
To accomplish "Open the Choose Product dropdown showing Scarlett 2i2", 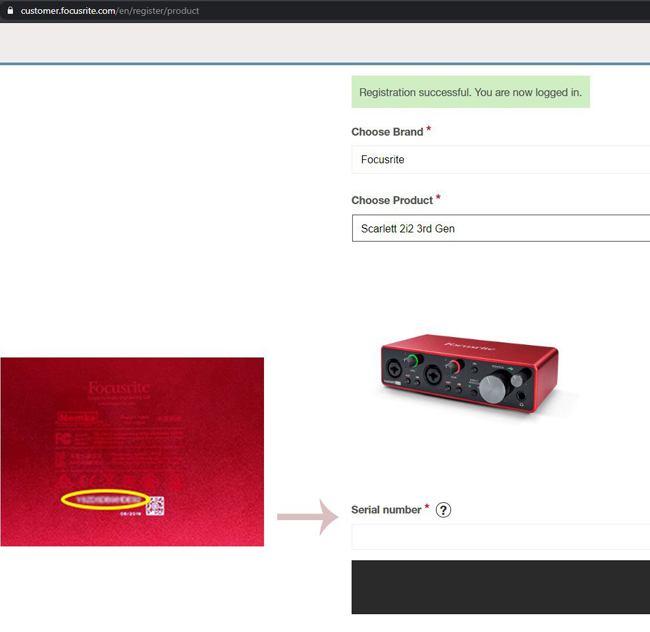I will (x=501, y=228).
